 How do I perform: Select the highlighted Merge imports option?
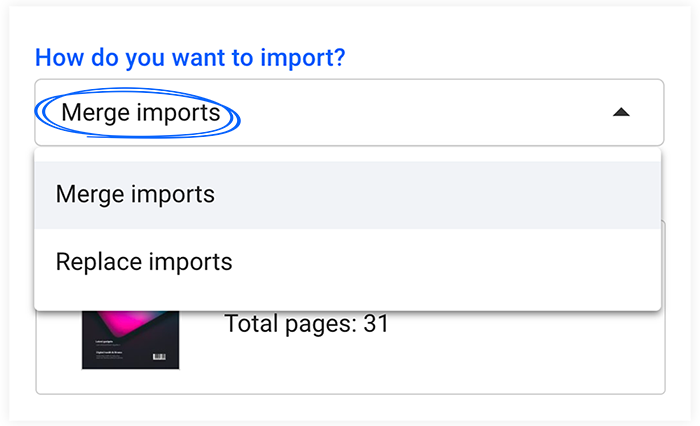pyautogui.click(x=347, y=195)
